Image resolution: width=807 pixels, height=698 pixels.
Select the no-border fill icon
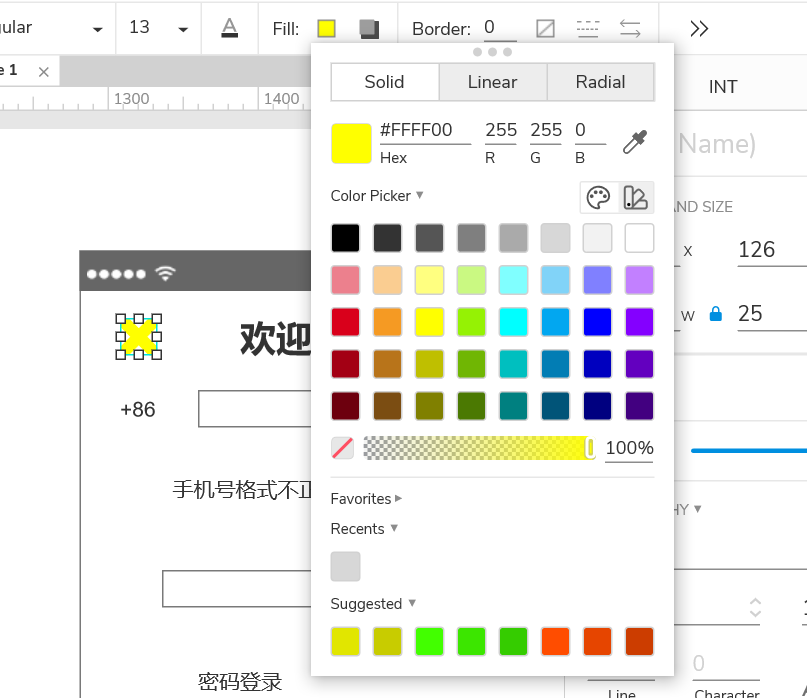coord(545,28)
